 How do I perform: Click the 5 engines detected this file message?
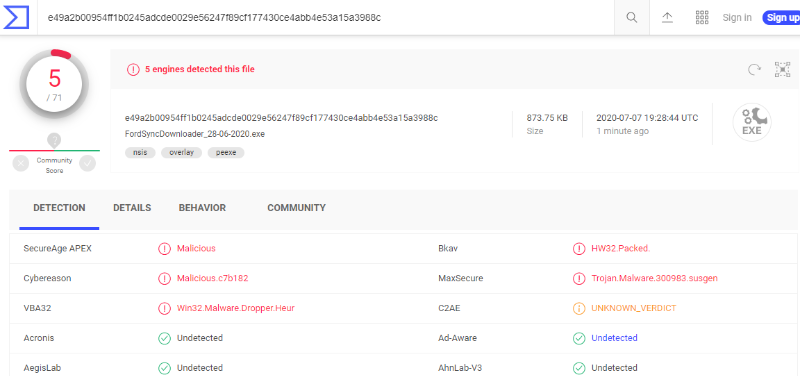point(200,69)
